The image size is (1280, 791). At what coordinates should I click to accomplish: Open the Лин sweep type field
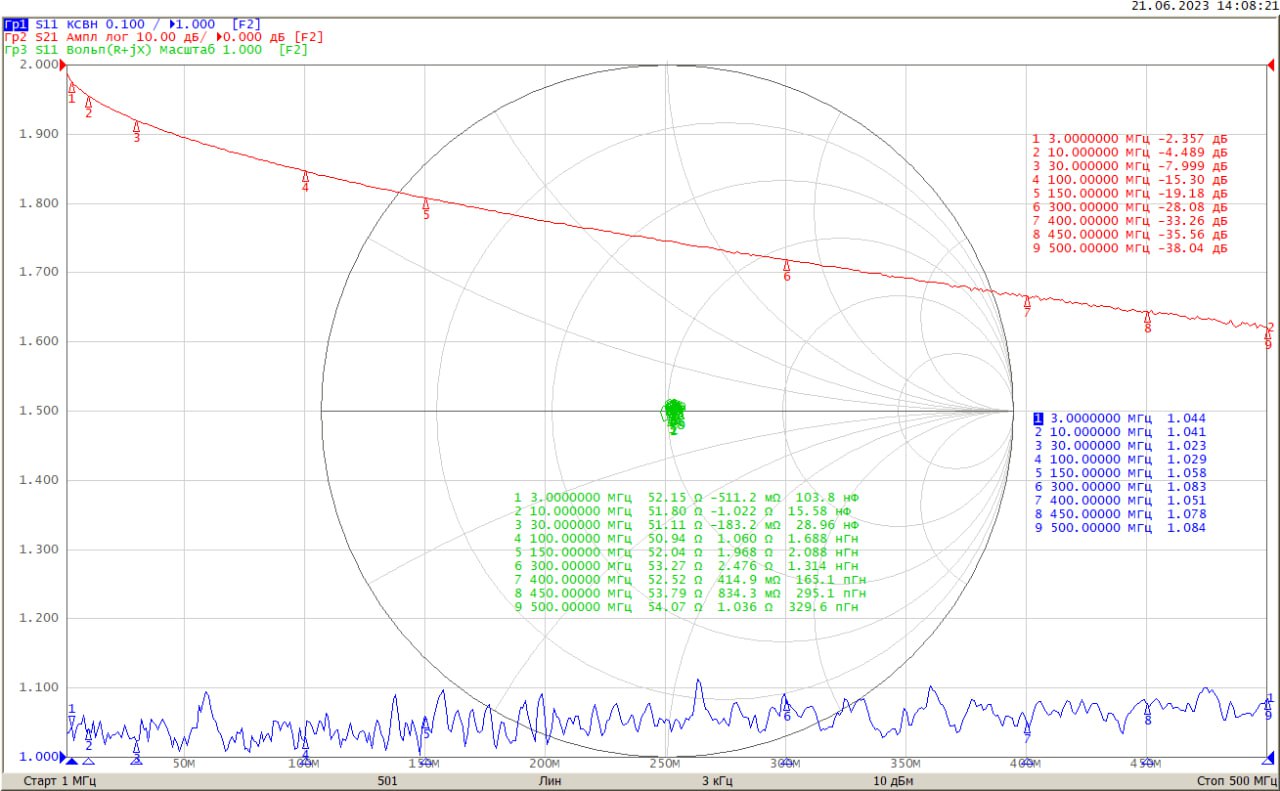549,780
